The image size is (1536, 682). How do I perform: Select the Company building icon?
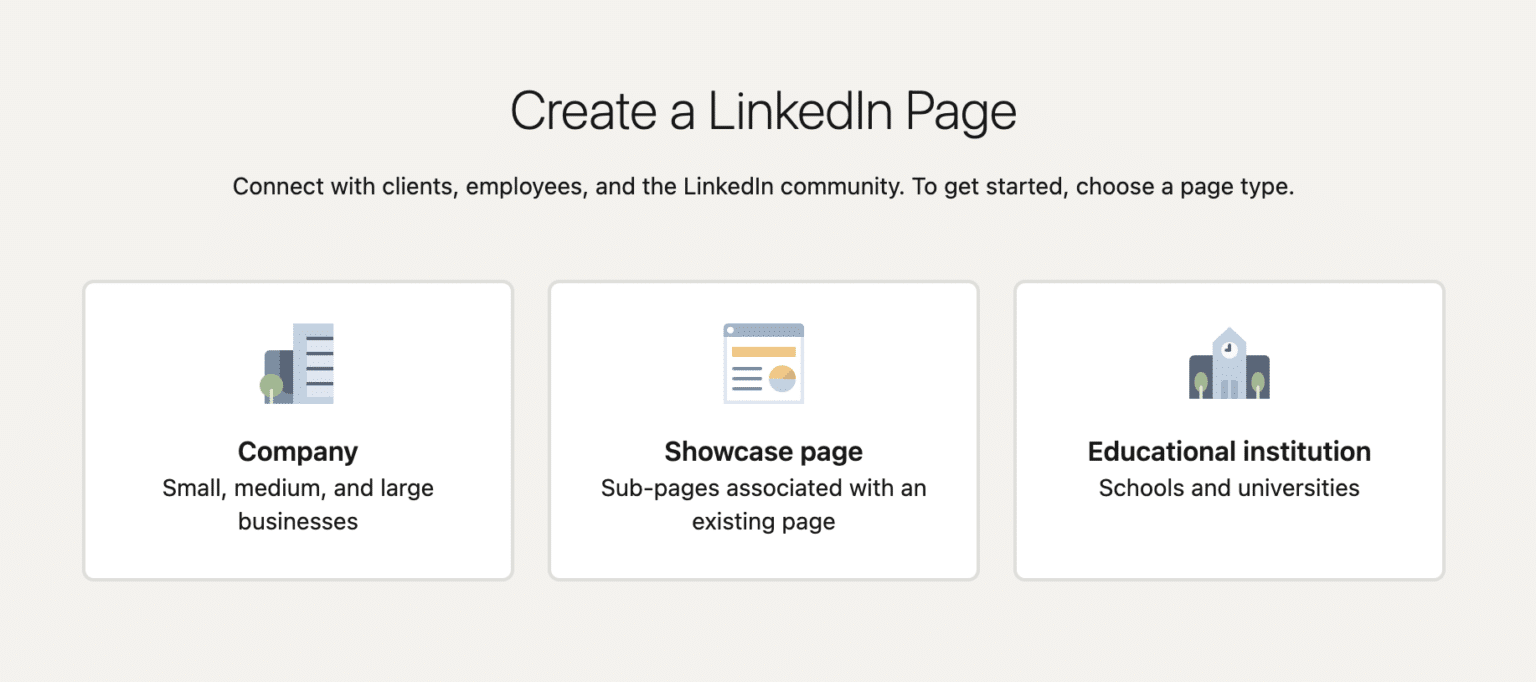[x=297, y=364]
